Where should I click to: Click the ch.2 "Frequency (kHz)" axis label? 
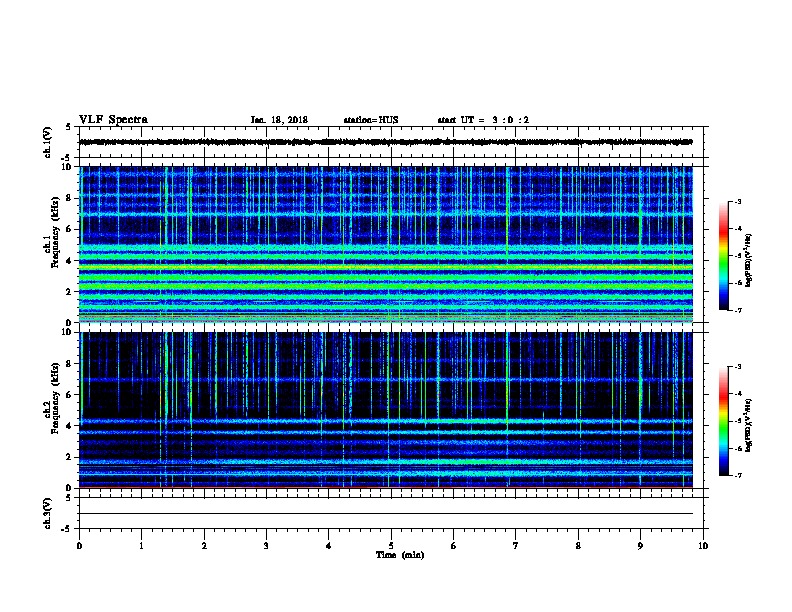[56, 398]
